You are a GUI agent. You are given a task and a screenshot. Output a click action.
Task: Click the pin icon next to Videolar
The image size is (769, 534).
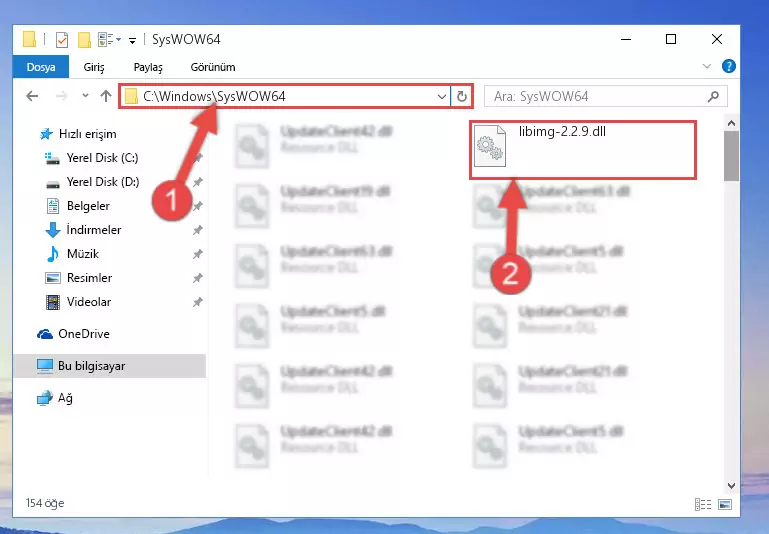tap(198, 302)
